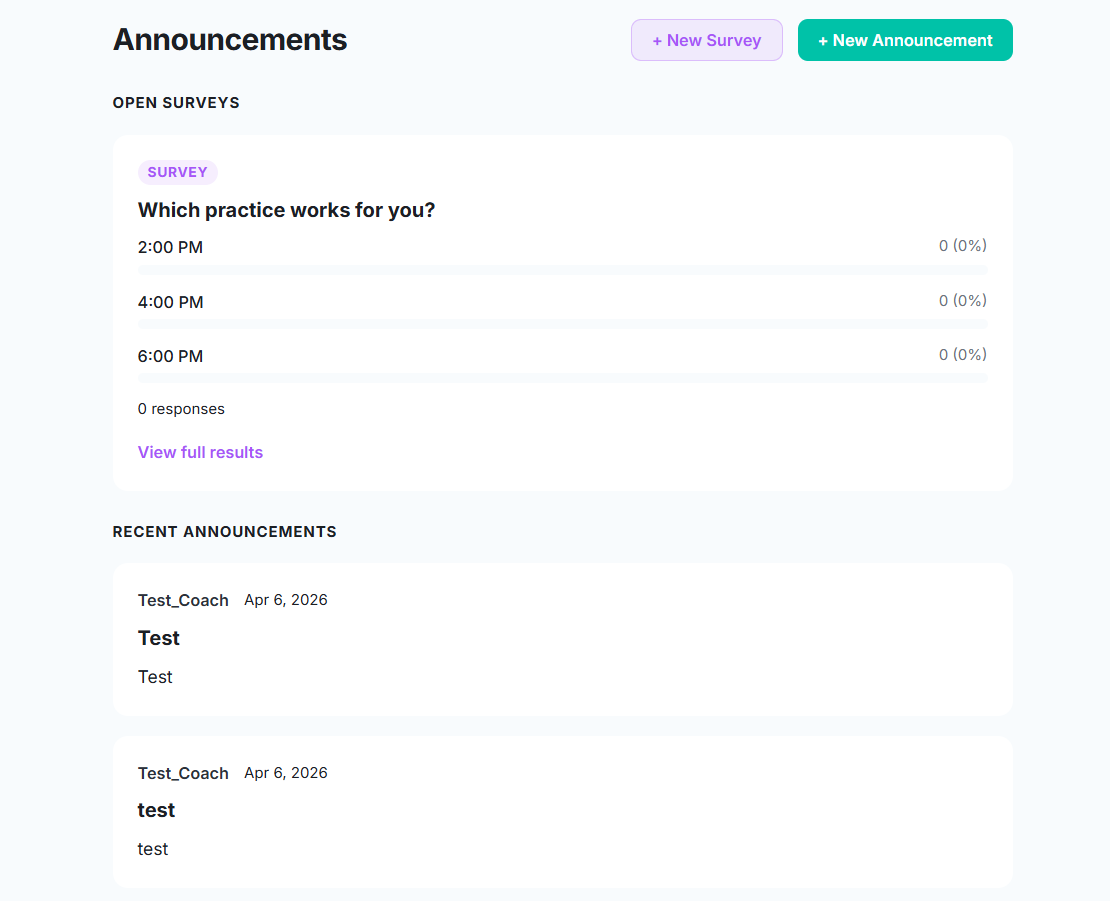Open the announcement titled 'Test'
The image size is (1110, 901).
click(158, 637)
